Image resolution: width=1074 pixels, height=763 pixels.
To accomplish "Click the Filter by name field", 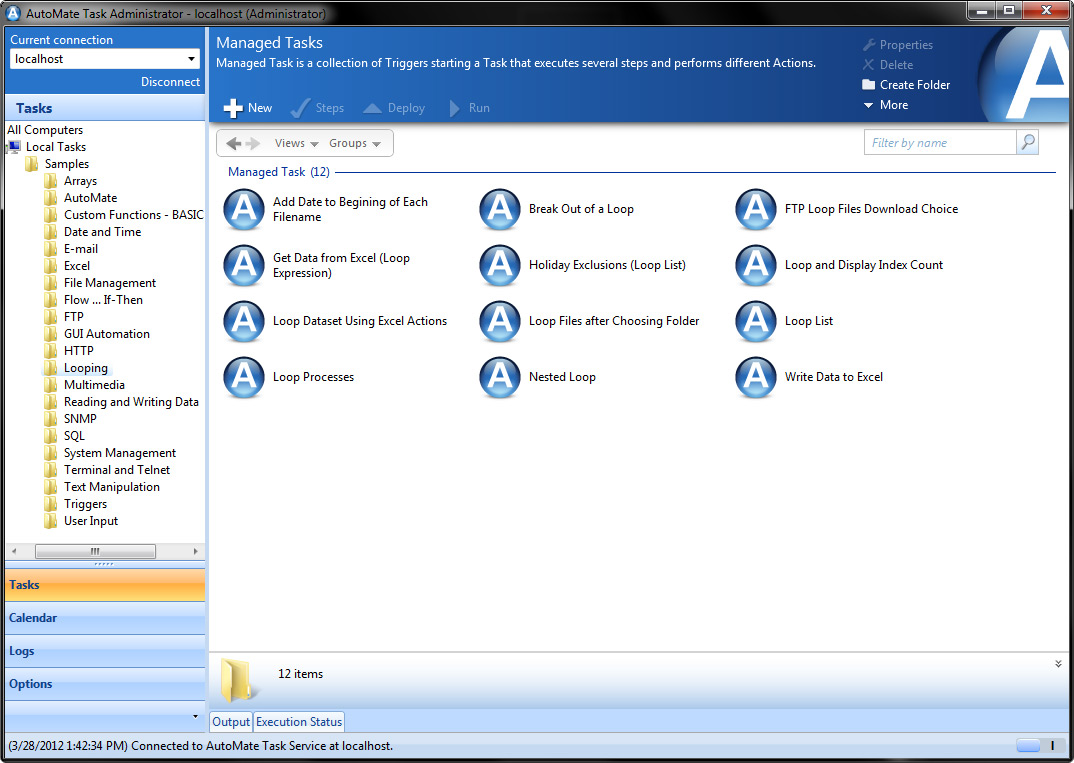I will 940,142.
